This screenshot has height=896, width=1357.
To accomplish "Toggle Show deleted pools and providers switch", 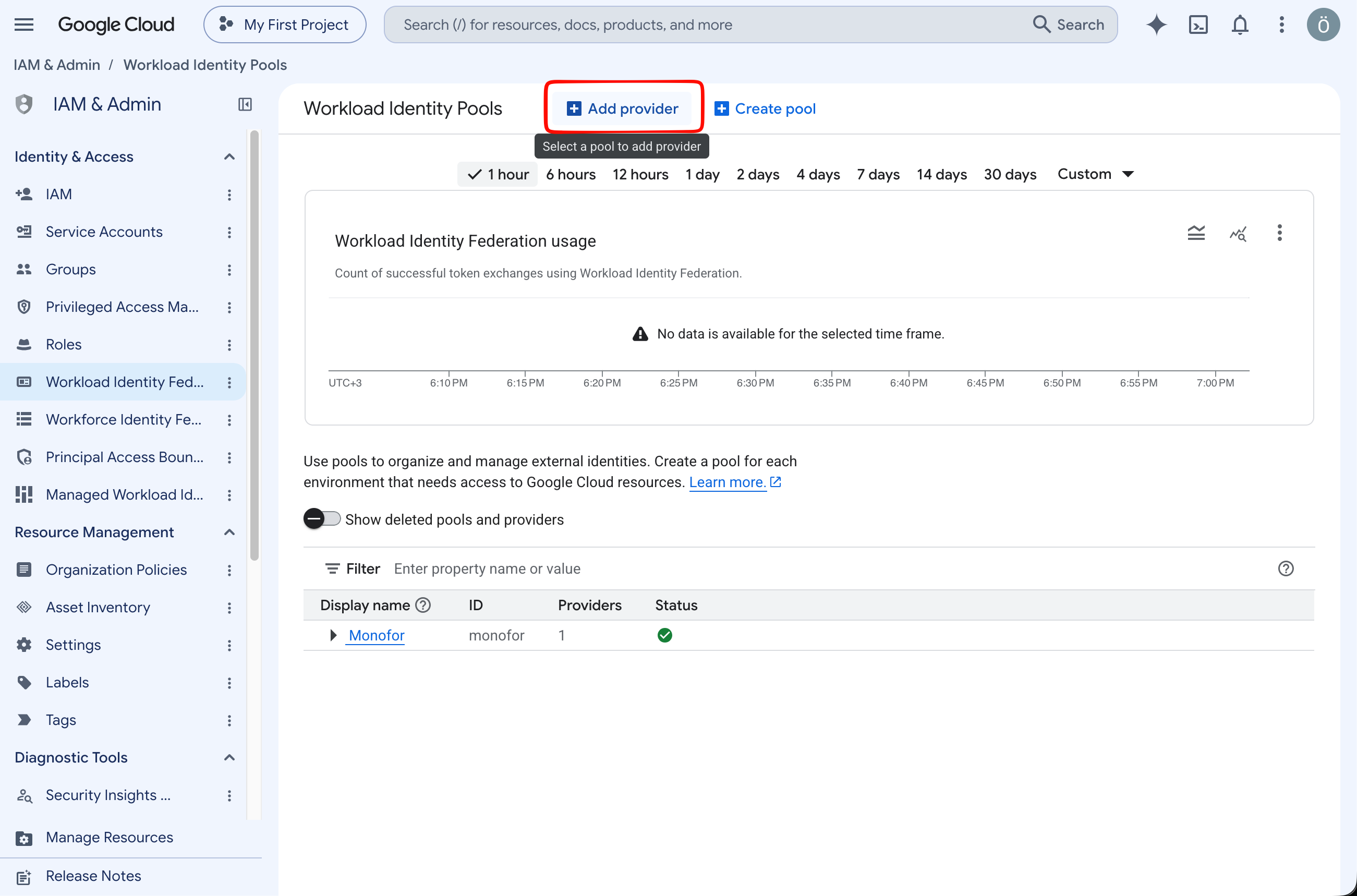I will click(x=322, y=519).
